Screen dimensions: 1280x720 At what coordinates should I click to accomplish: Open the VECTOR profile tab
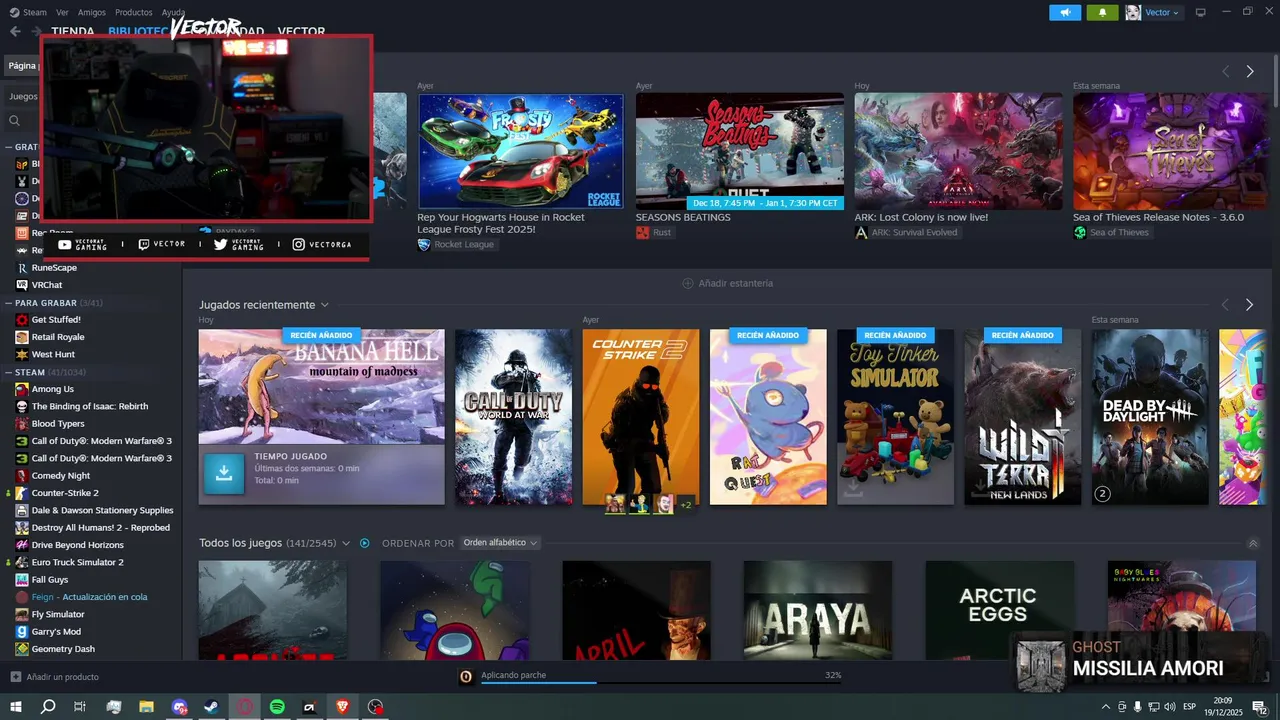301,32
